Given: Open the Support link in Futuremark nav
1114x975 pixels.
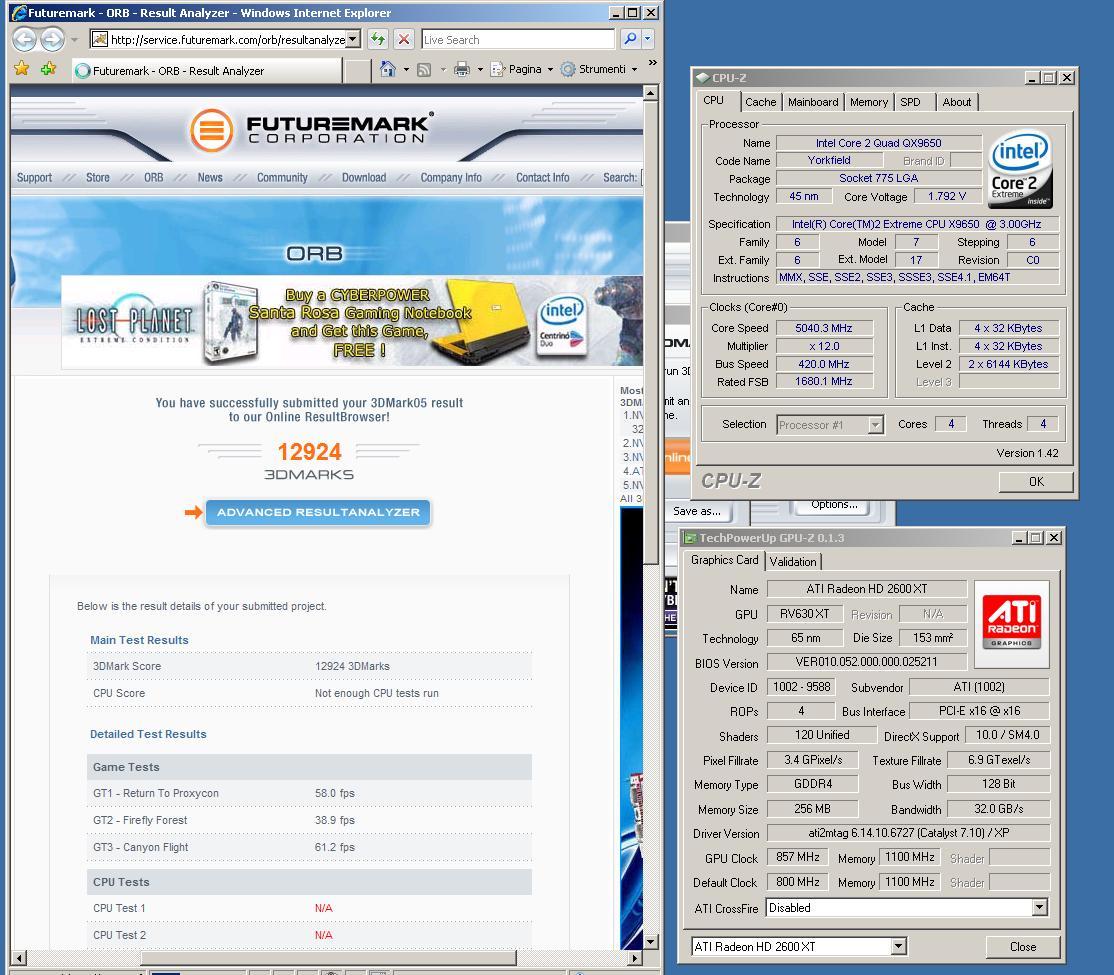Looking at the screenshot, I should 34,178.
